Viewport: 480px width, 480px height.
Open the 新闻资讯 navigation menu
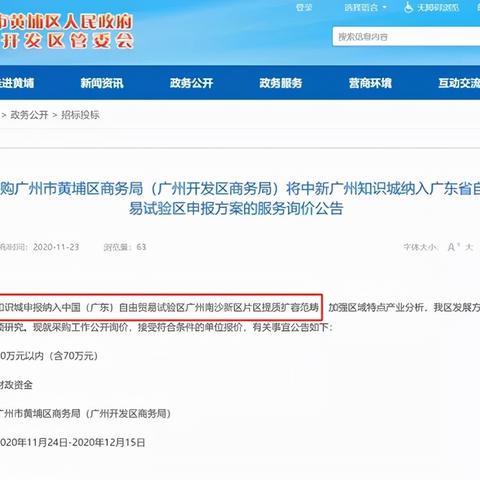pyautogui.click(x=102, y=83)
